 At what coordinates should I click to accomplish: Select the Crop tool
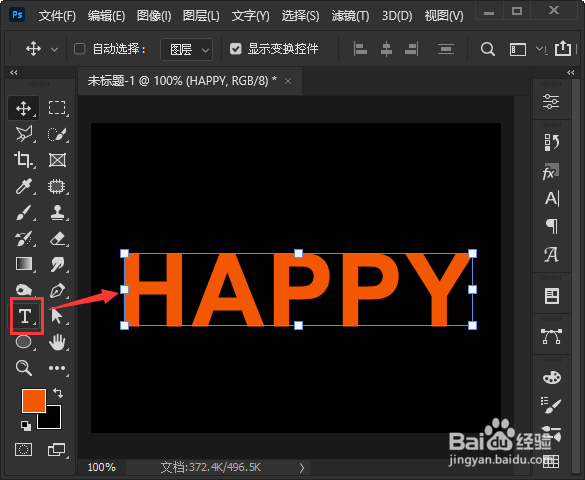tap(24, 160)
